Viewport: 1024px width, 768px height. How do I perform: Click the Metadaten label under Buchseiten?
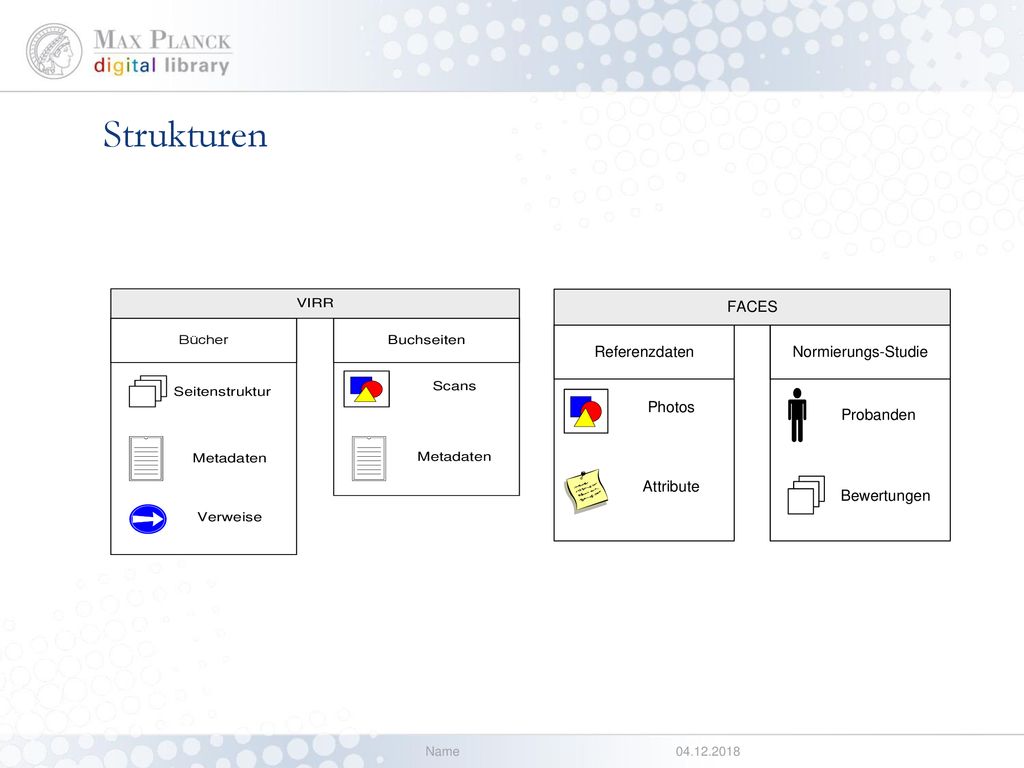454,456
